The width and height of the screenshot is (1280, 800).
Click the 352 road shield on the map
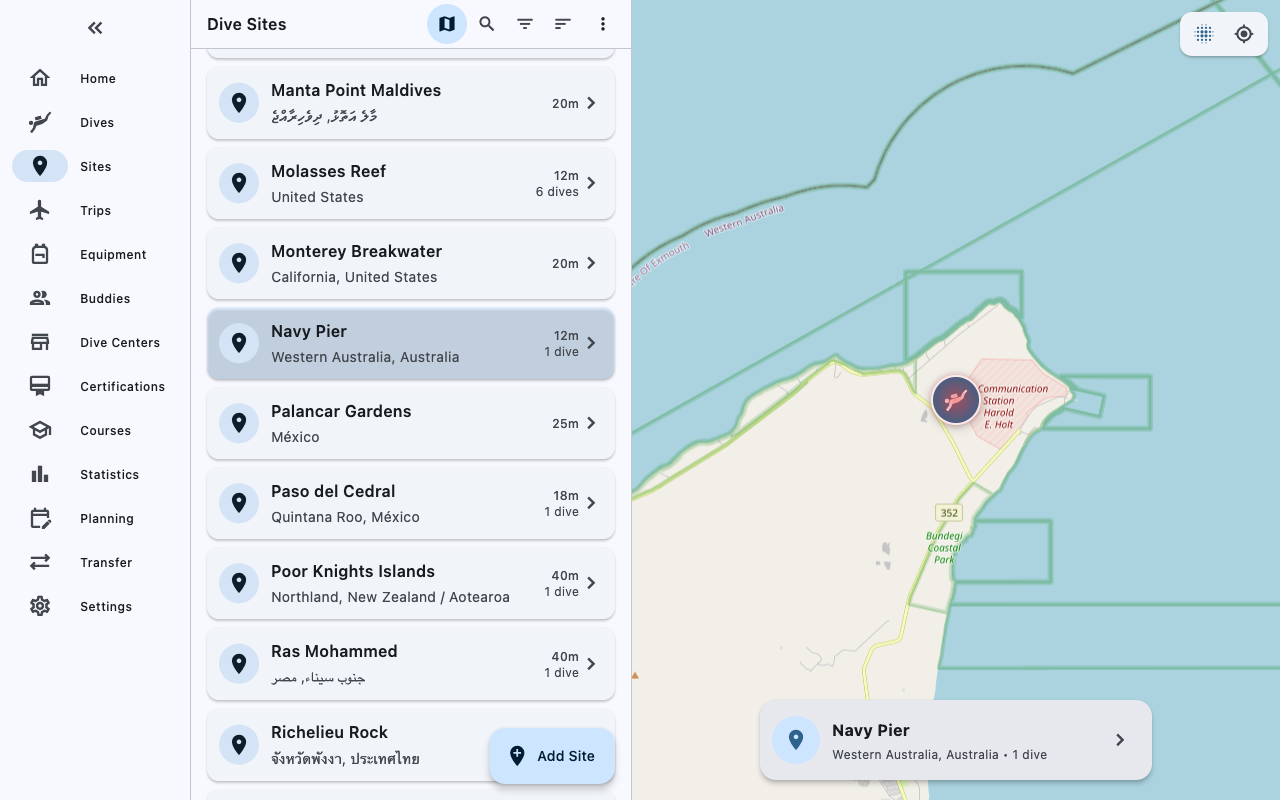point(949,513)
